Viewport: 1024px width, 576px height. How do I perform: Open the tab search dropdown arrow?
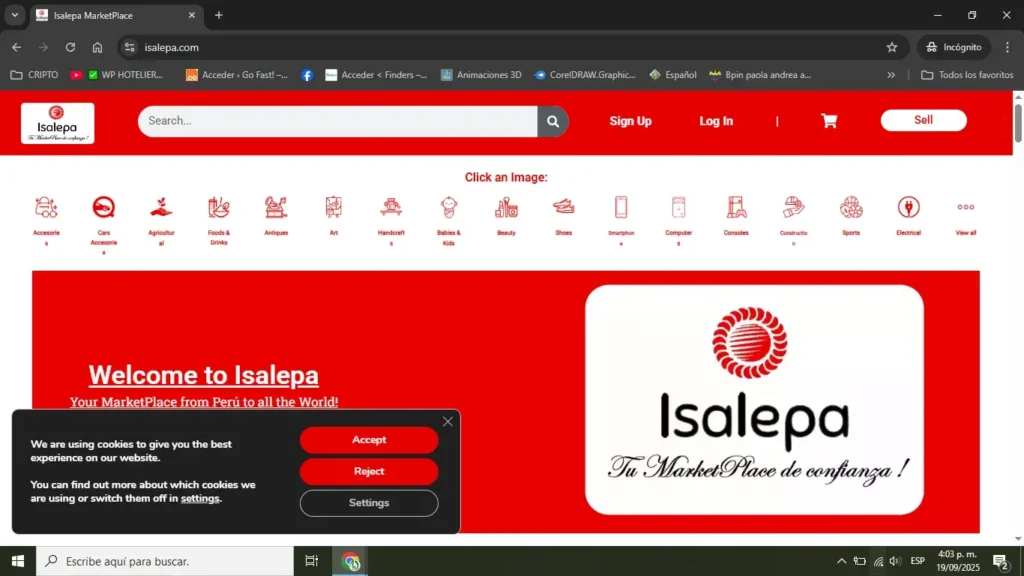tap(14, 15)
